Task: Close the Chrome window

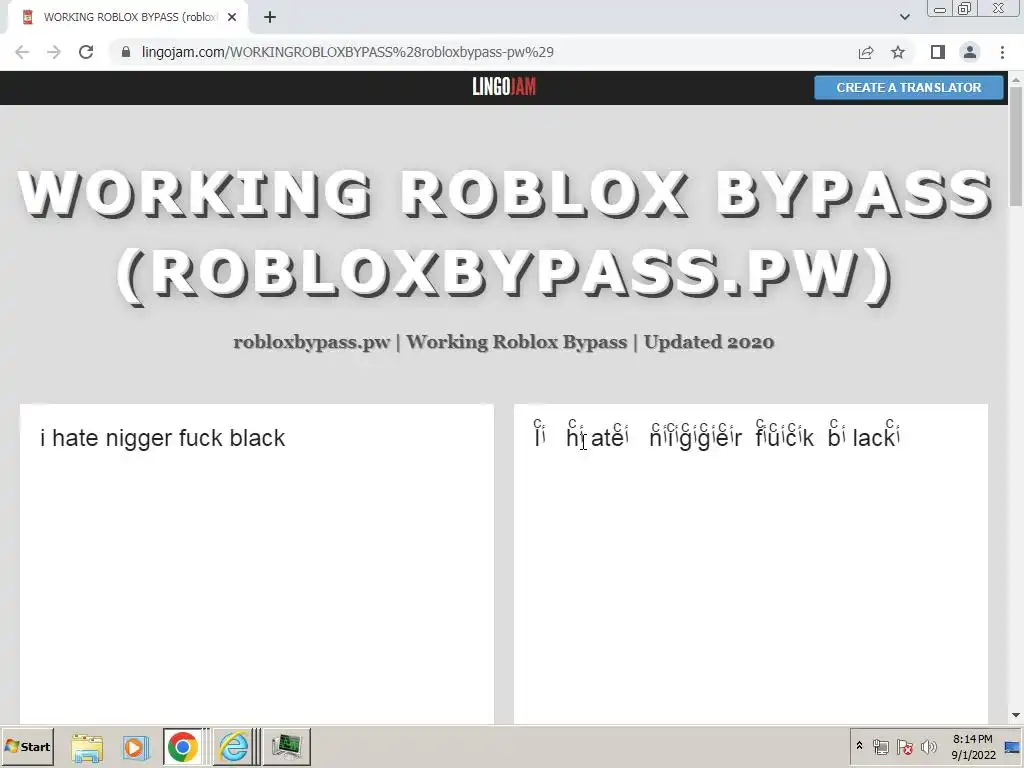Action: point(999,9)
